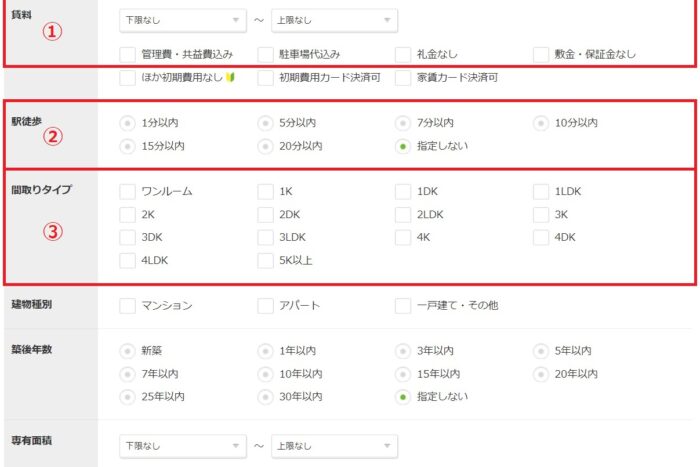Screen dimensions: 700x467
Task: Select 指定しない under 駅徒歩
Action: pos(403,146)
